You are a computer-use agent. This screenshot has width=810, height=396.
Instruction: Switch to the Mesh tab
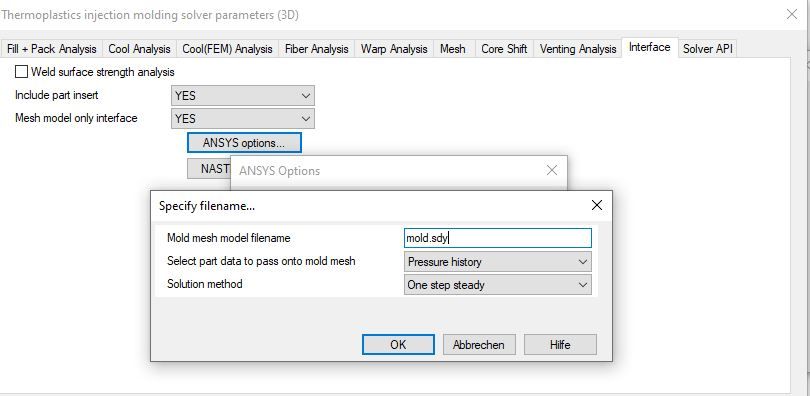tap(453, 49)
